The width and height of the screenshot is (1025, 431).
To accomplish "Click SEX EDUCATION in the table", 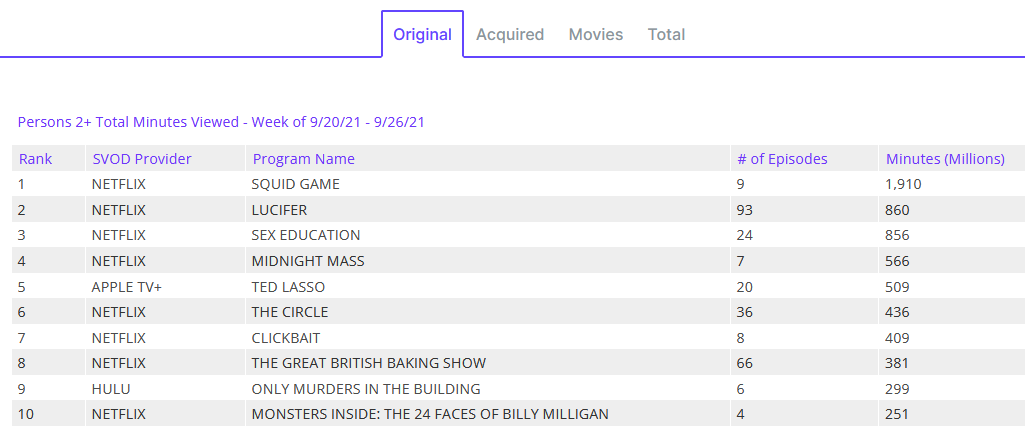I will [x=306, y=235].
